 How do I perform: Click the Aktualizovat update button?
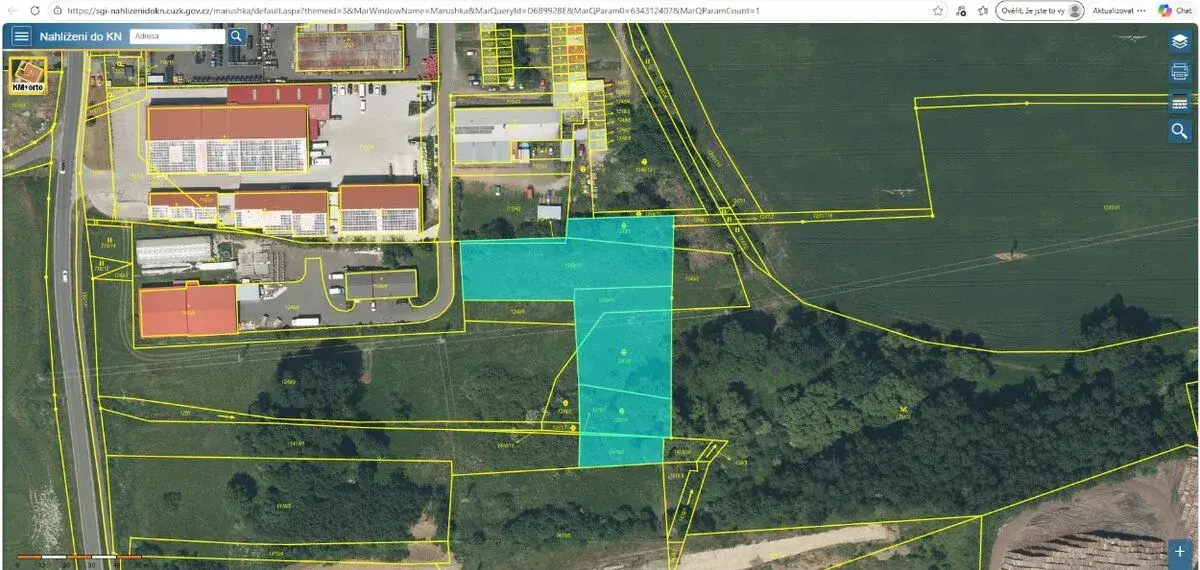[x=1115, y=10]
